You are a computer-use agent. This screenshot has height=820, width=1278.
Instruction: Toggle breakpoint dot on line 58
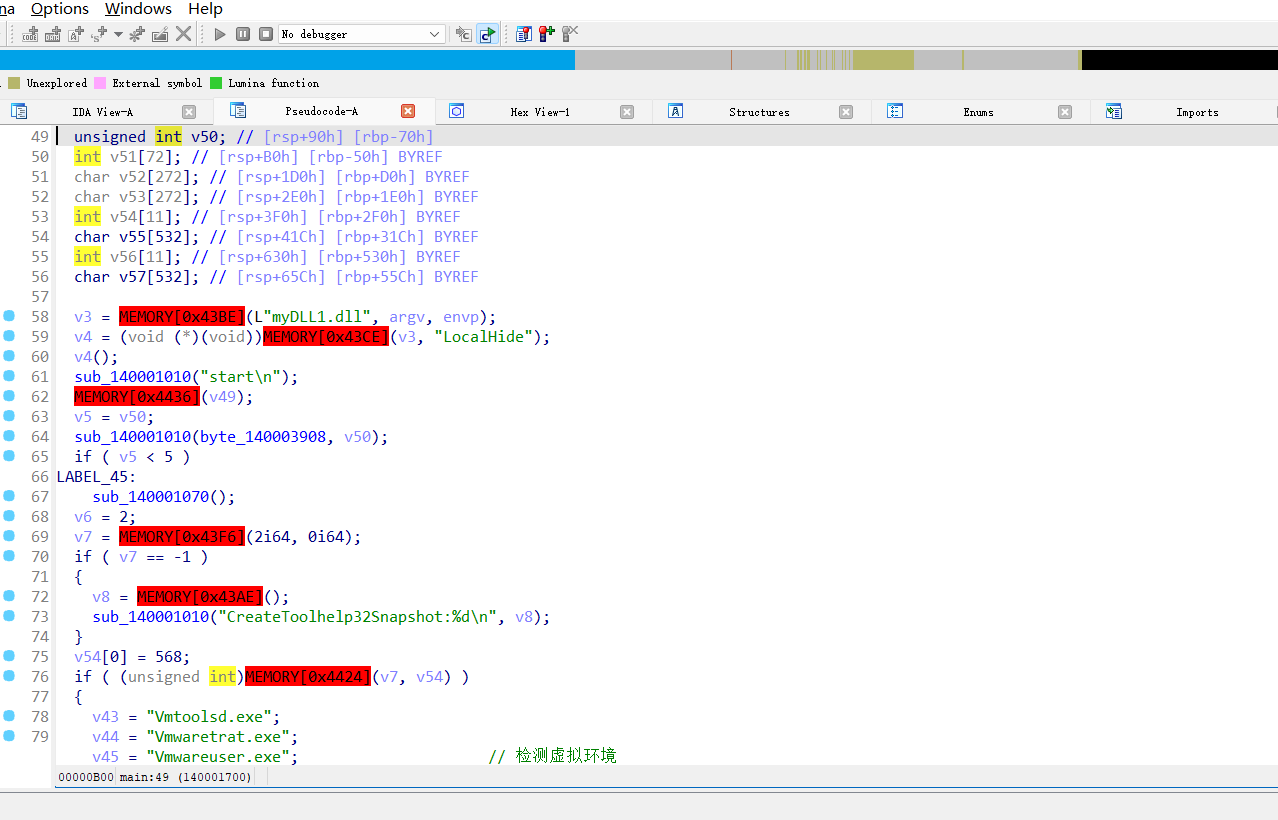(x=9, y=316)
